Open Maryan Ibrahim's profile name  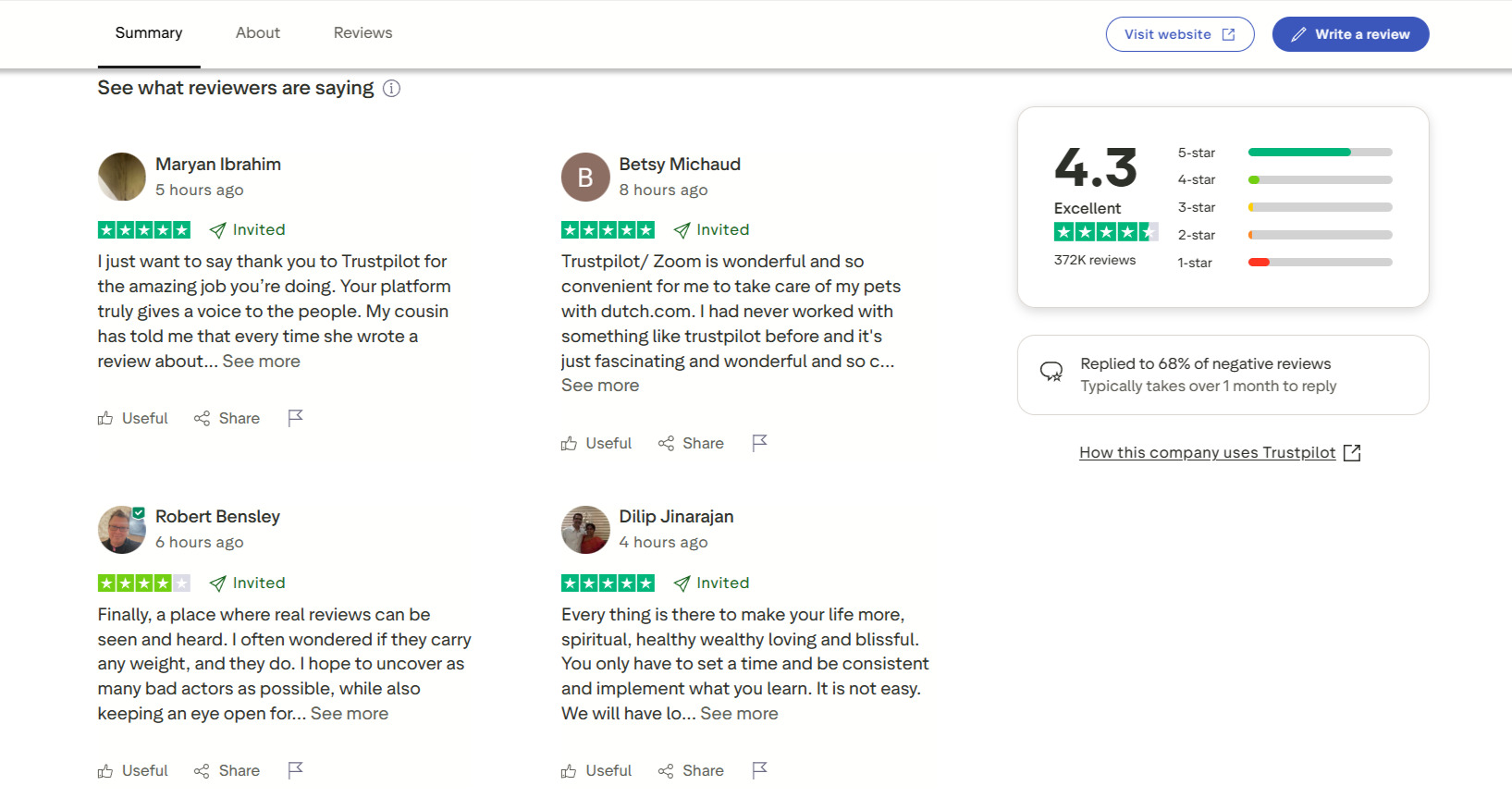(x=218, y=165)
